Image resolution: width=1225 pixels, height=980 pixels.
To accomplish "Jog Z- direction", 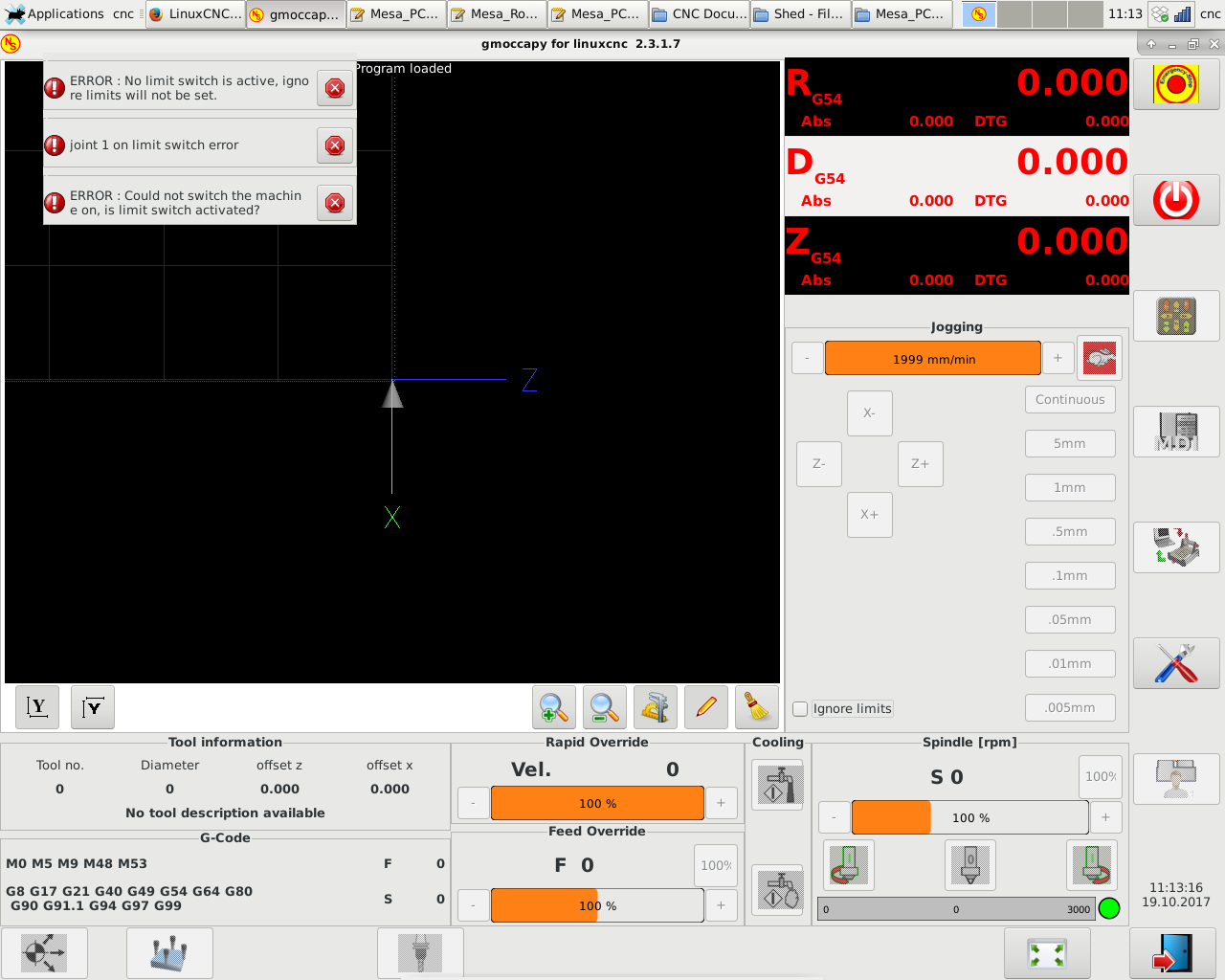I will 819,464.
